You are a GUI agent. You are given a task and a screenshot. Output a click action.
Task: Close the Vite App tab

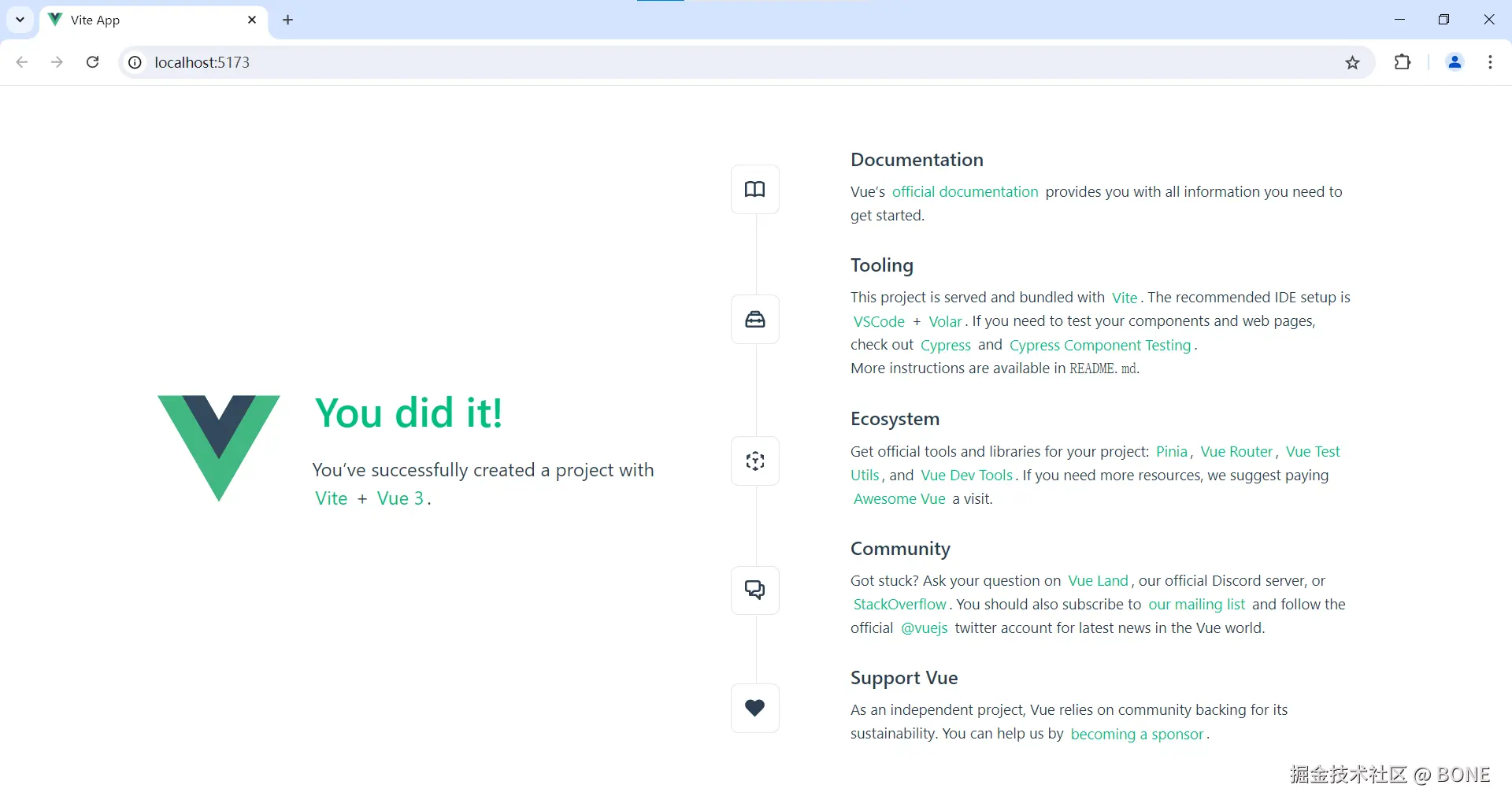point(252,20)
